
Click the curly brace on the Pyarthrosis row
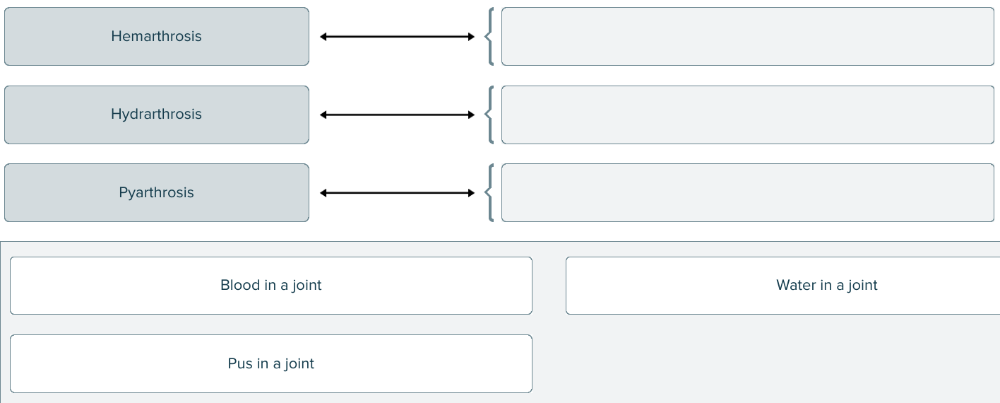pos(489,193)
